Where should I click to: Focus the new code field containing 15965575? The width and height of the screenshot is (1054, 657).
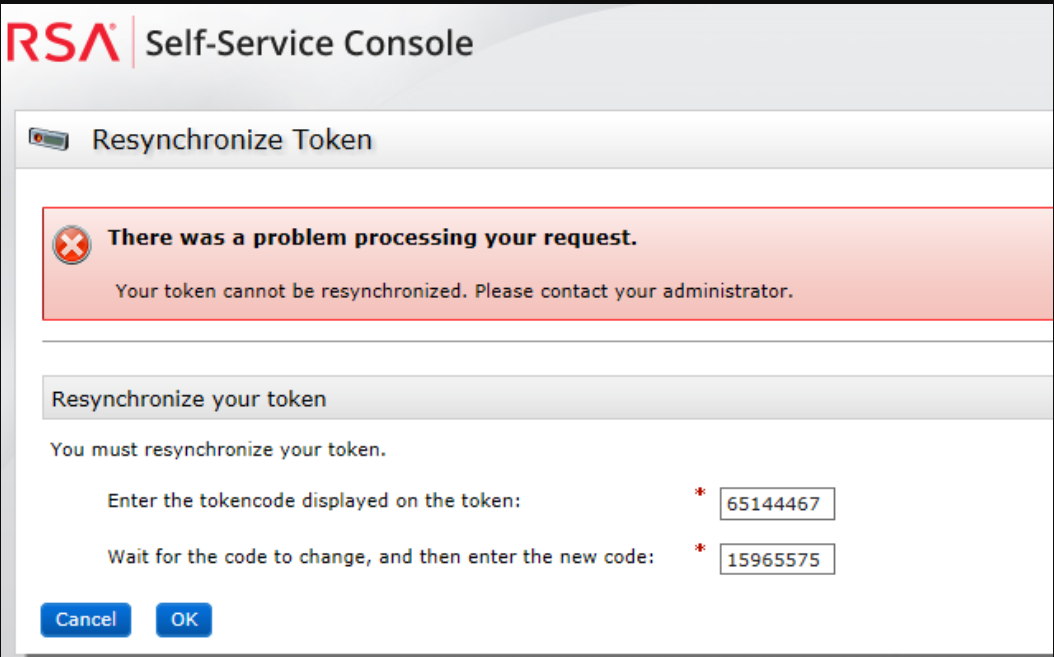pos(776,560)
